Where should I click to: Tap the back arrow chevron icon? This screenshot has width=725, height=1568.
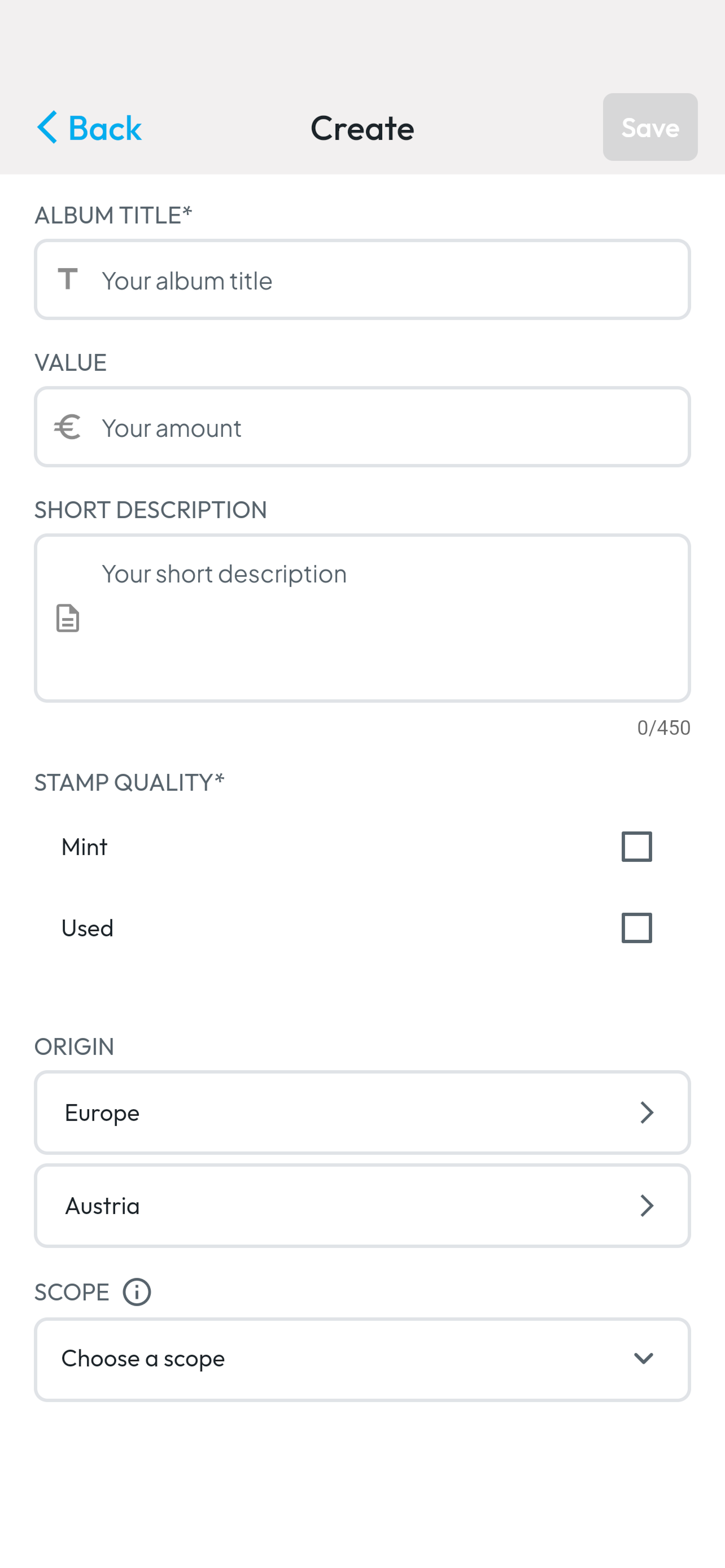pos(47,127)
